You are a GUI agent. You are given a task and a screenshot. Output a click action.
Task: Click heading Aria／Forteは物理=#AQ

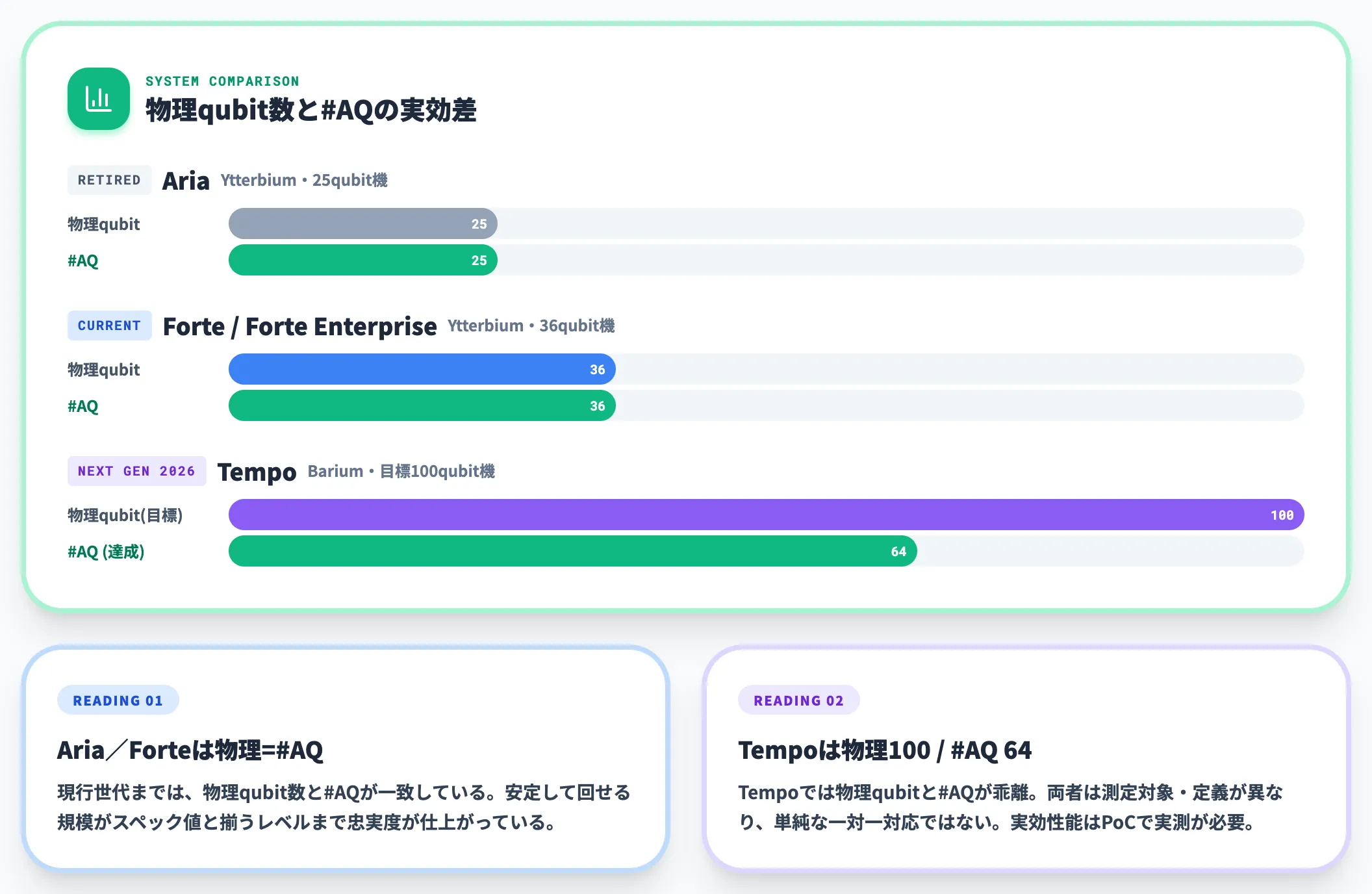tap(190, 750)
